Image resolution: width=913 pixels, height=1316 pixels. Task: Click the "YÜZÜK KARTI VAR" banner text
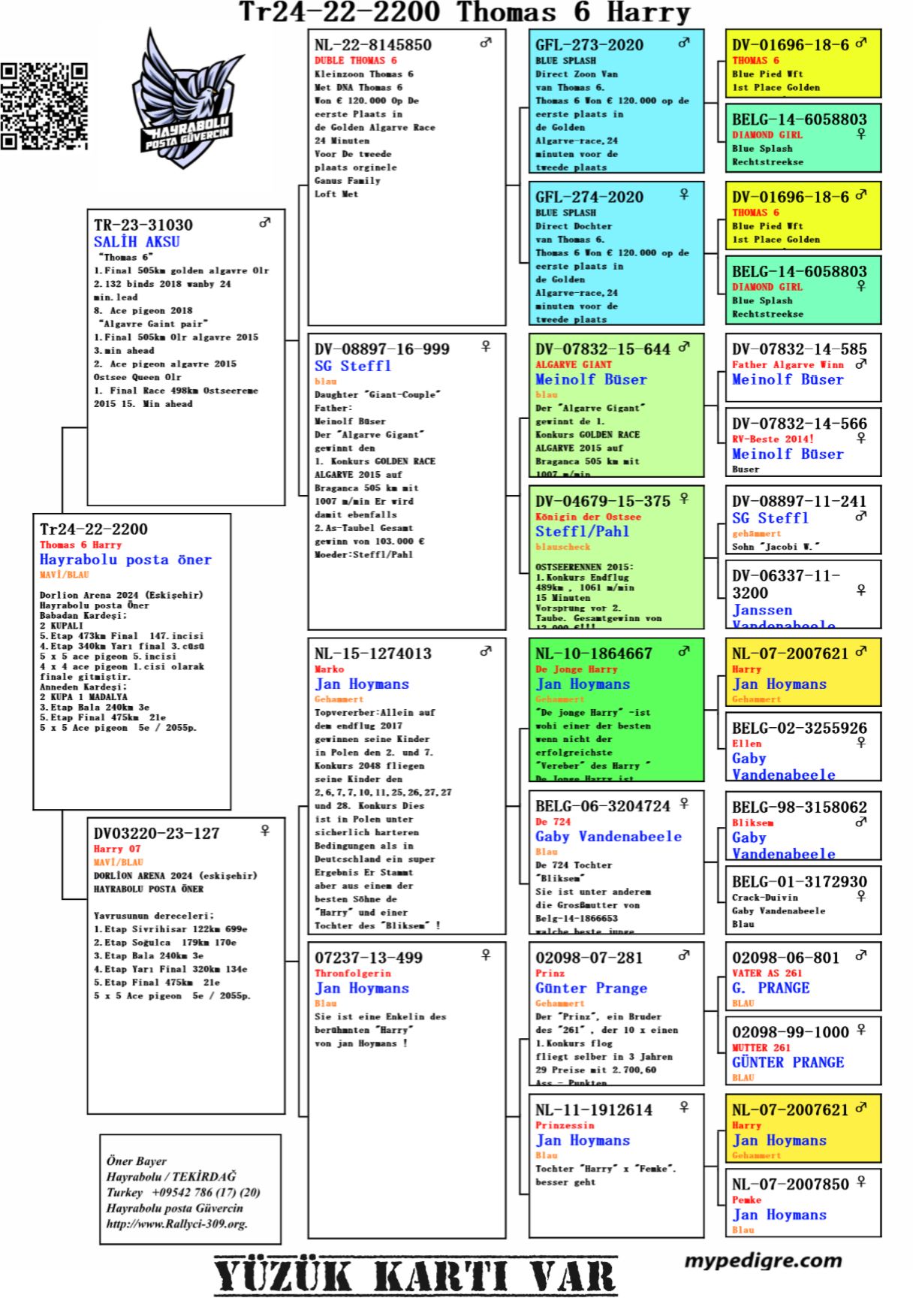point(415,1276)
